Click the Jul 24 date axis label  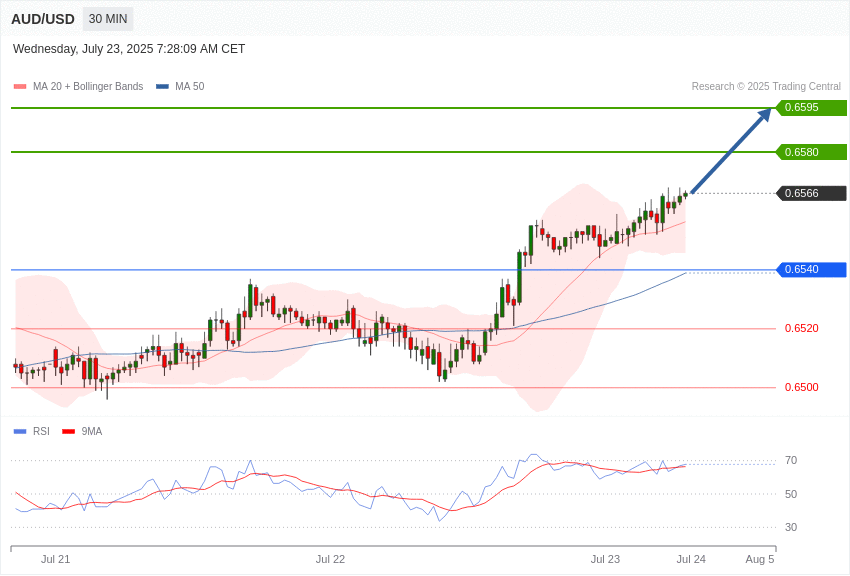tap(691, 560)
